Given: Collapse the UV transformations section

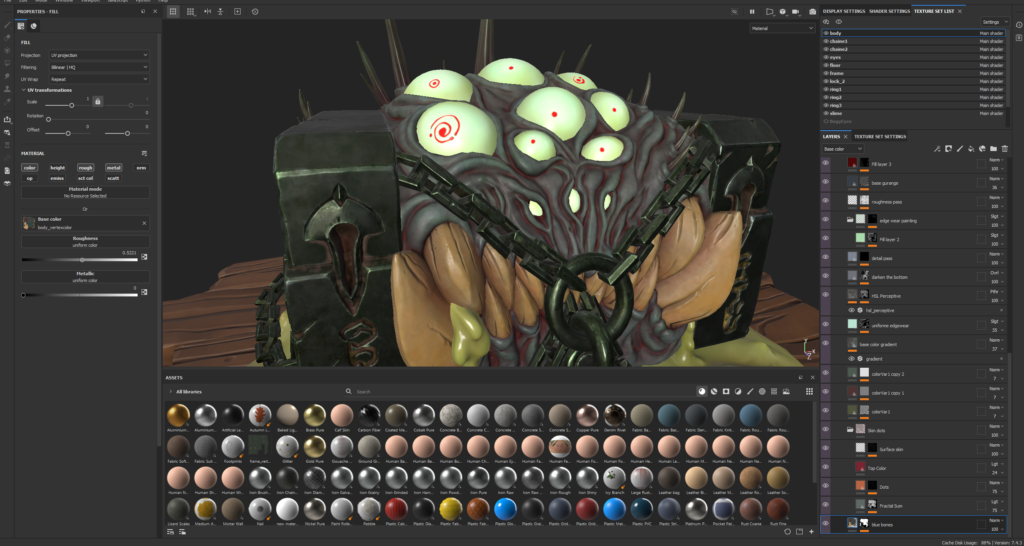Looking at the screenshot, I should click(24, 90).
